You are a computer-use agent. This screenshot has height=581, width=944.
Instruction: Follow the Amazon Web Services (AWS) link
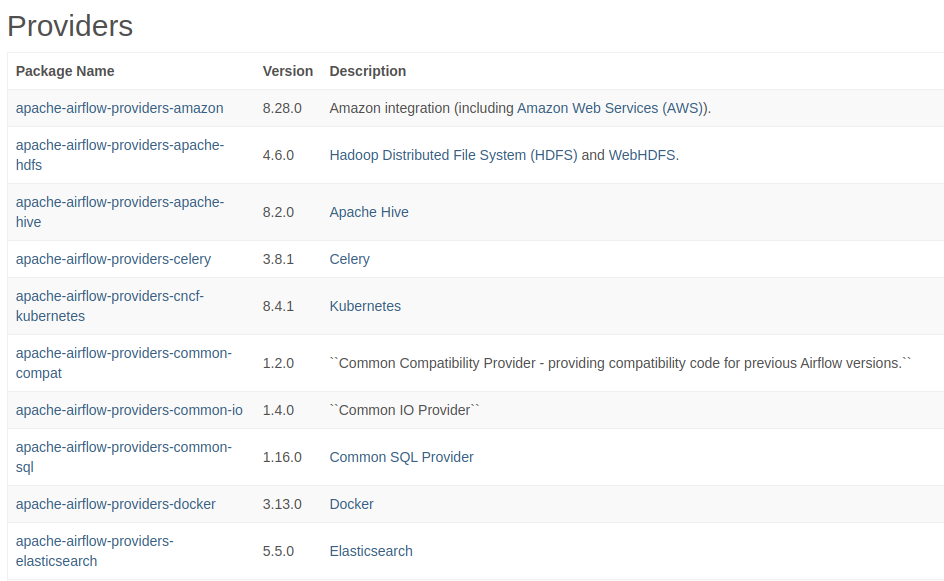610,108
